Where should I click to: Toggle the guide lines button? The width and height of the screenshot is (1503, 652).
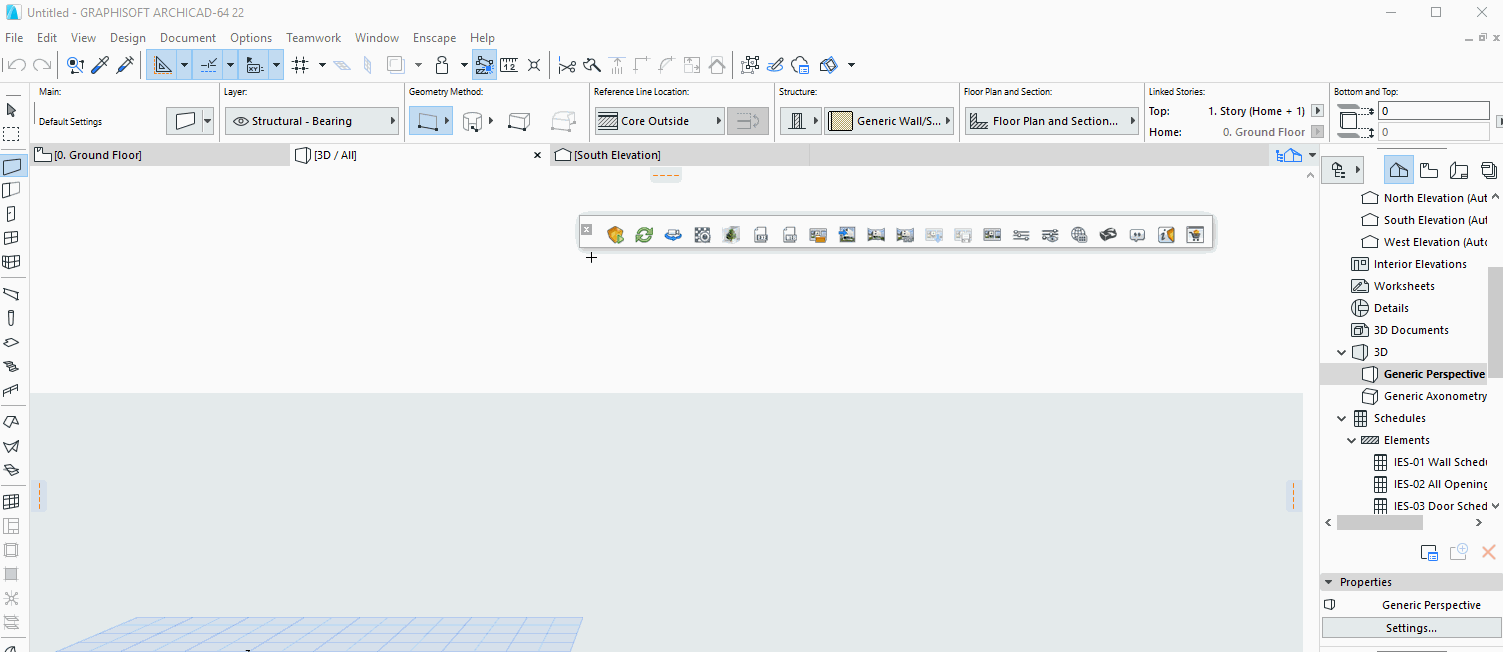[162, 65]
